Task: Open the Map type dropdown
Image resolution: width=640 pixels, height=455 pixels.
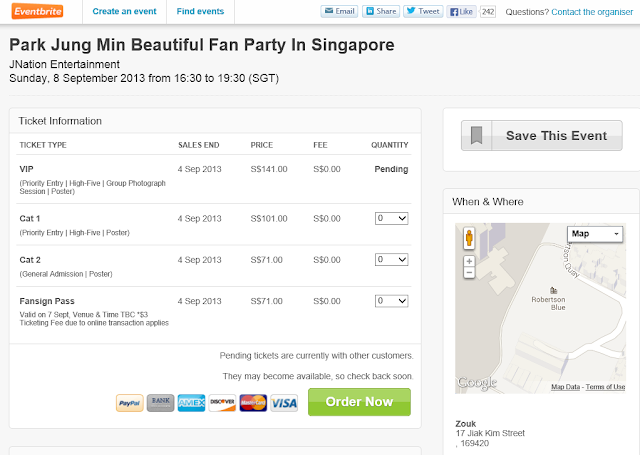Action: (595, 234)
